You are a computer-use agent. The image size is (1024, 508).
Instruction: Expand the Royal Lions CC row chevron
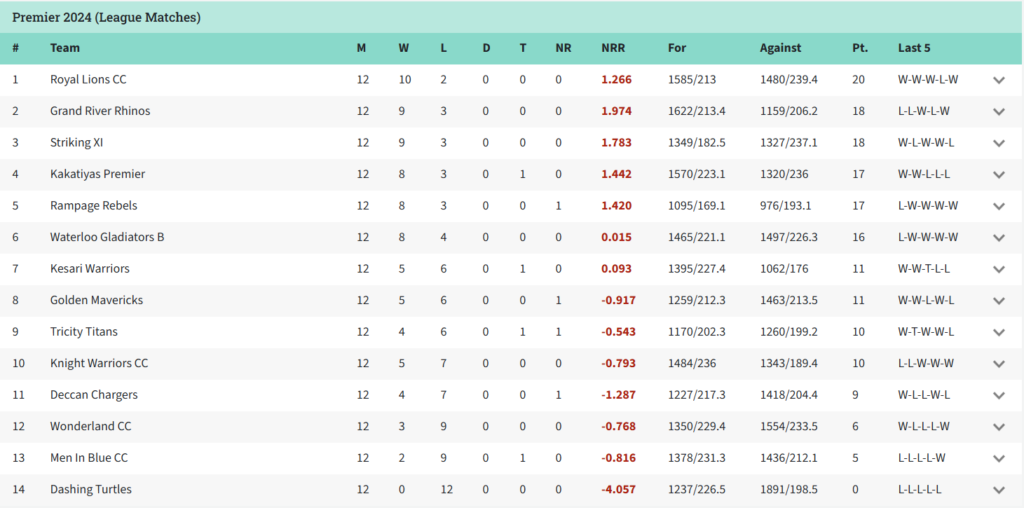[998, 80]
